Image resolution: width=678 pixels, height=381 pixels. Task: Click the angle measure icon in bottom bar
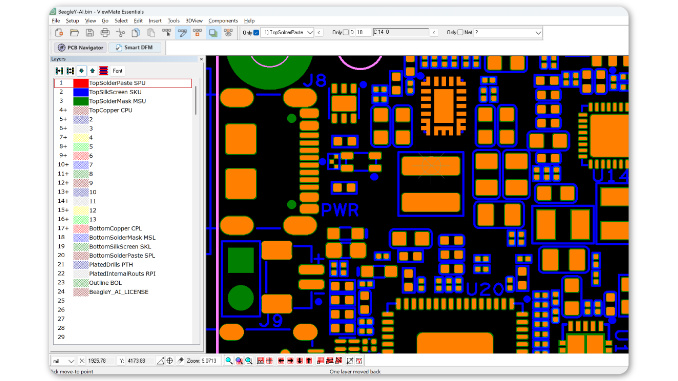tap(160, 361)
